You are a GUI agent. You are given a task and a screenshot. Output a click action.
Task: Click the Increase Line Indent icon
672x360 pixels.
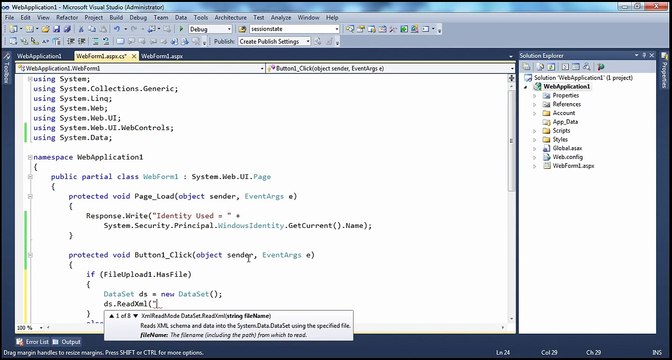[81, 42]
